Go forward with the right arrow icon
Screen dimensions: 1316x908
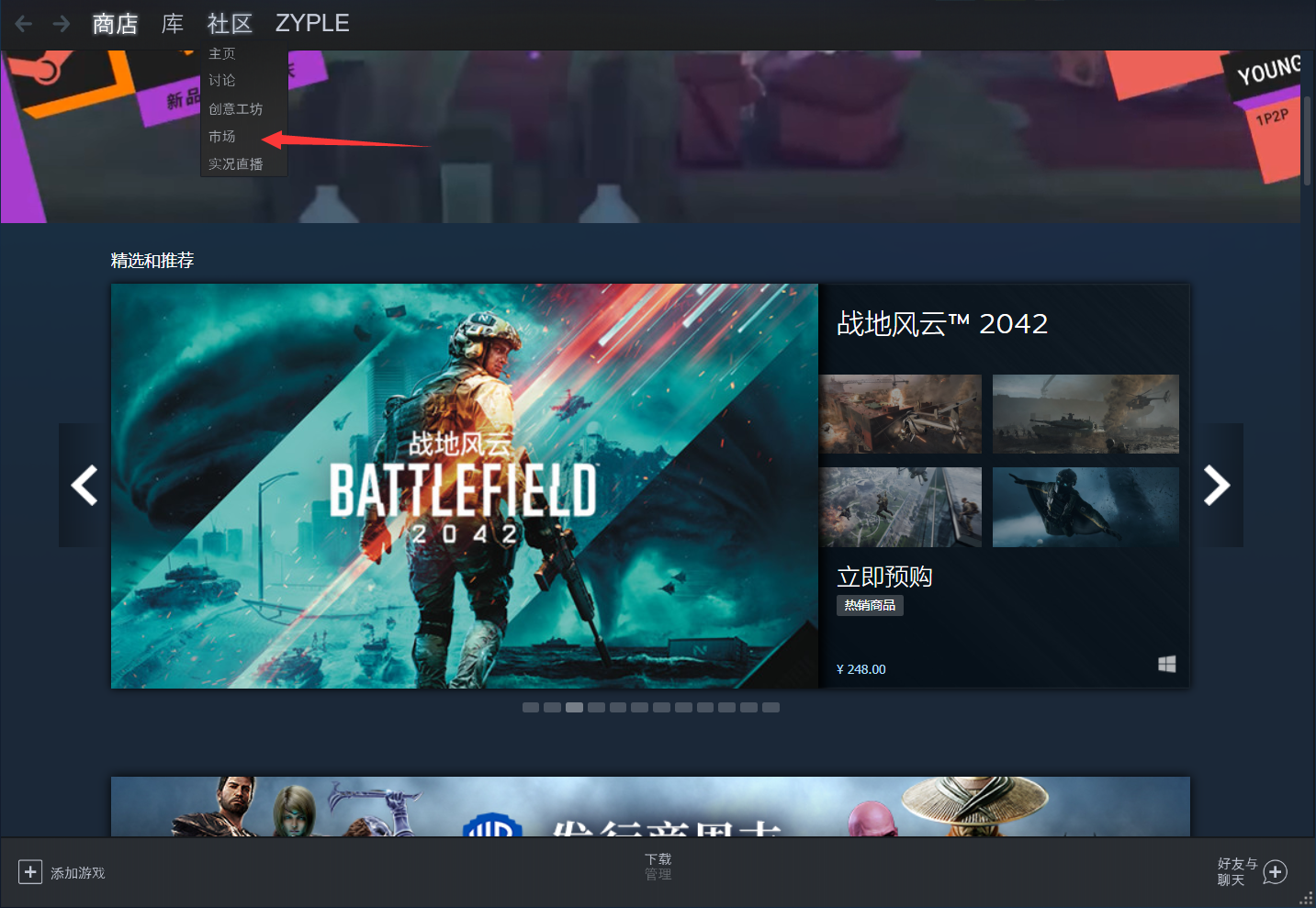(62, 24)
